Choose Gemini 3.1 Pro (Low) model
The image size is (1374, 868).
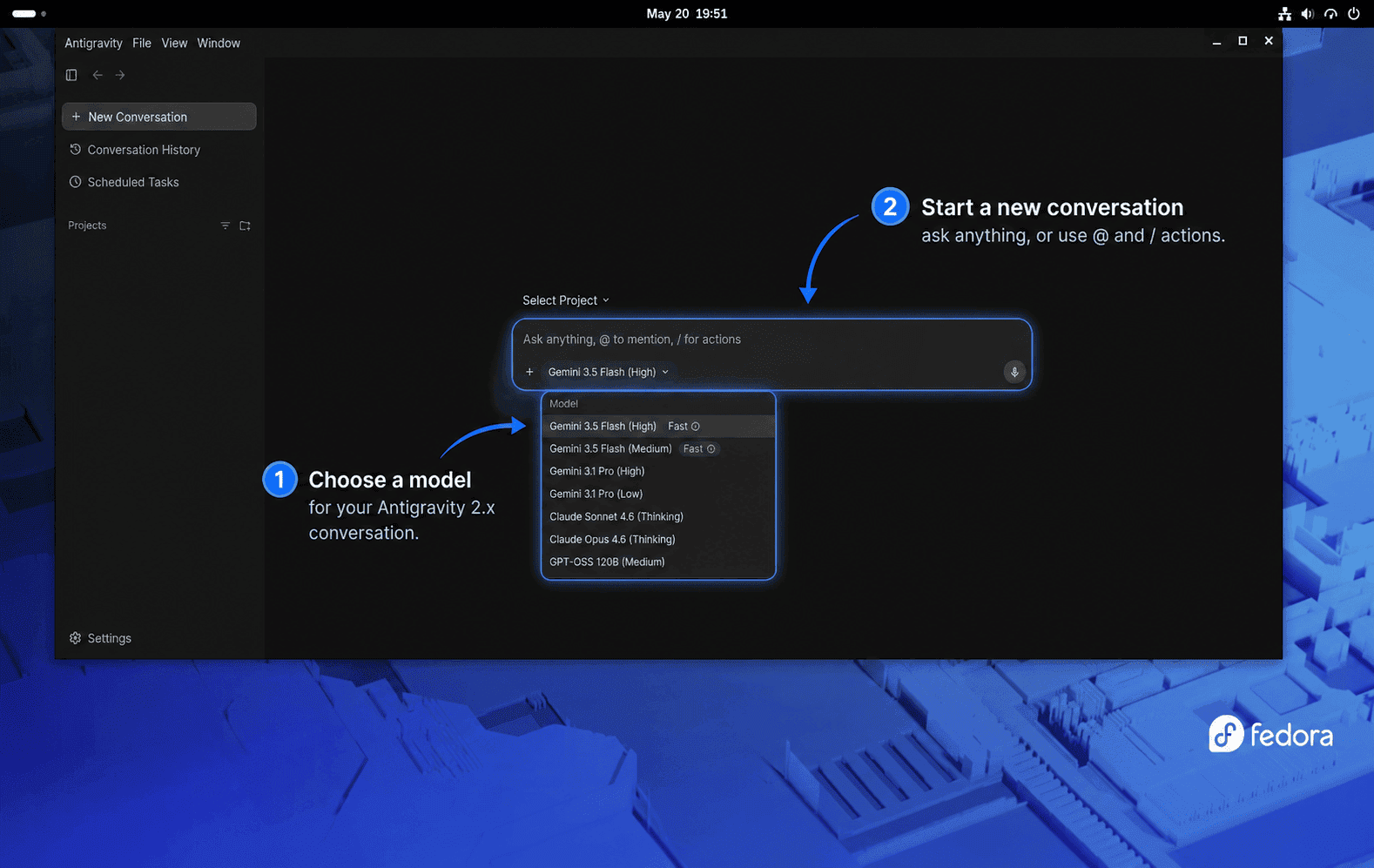(x=658, y=495)
